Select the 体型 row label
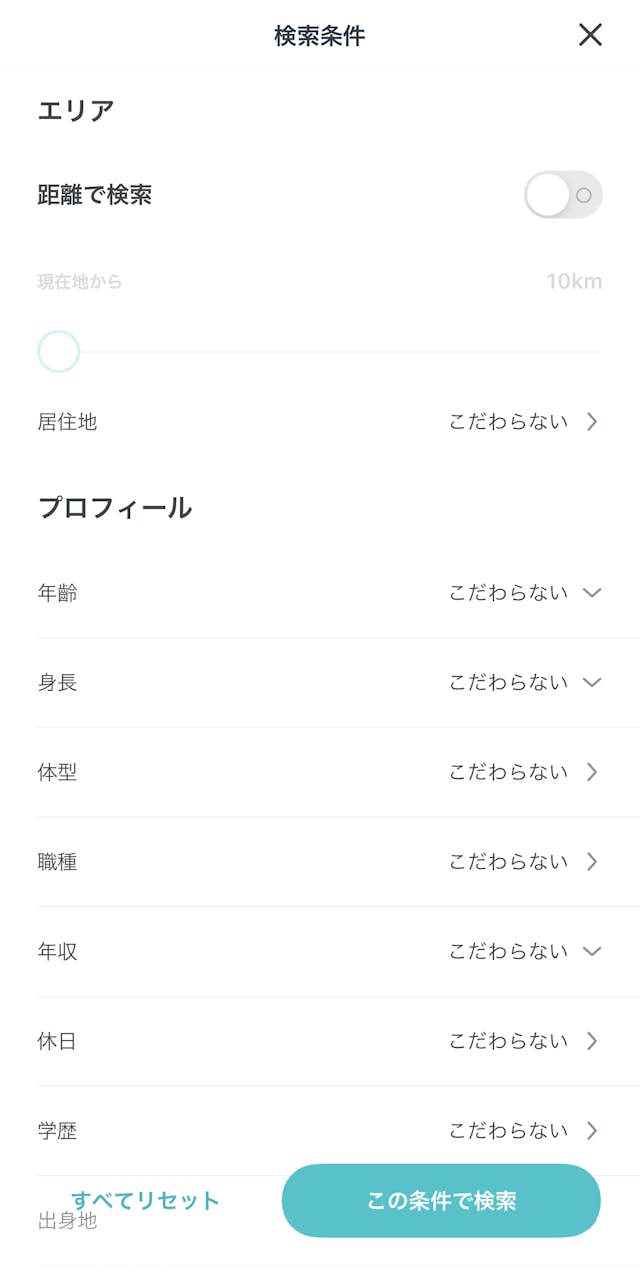 point(57,772)
